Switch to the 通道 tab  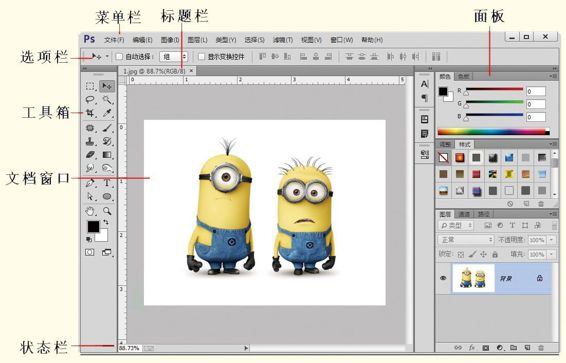tap(464, 214)
